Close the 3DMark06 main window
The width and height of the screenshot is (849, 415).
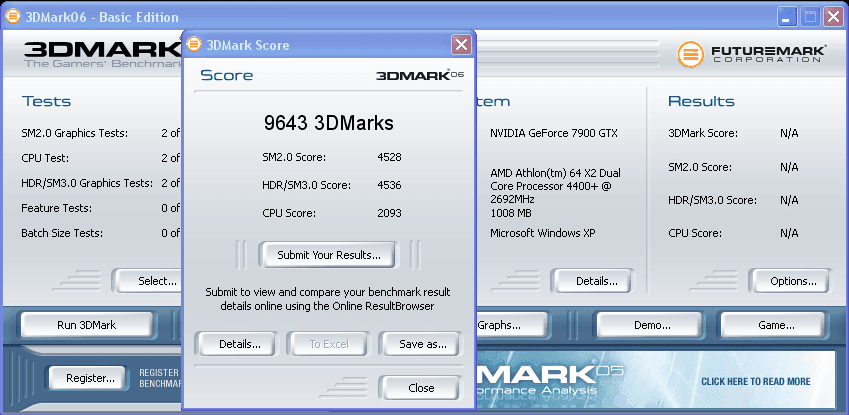point(833,17)
